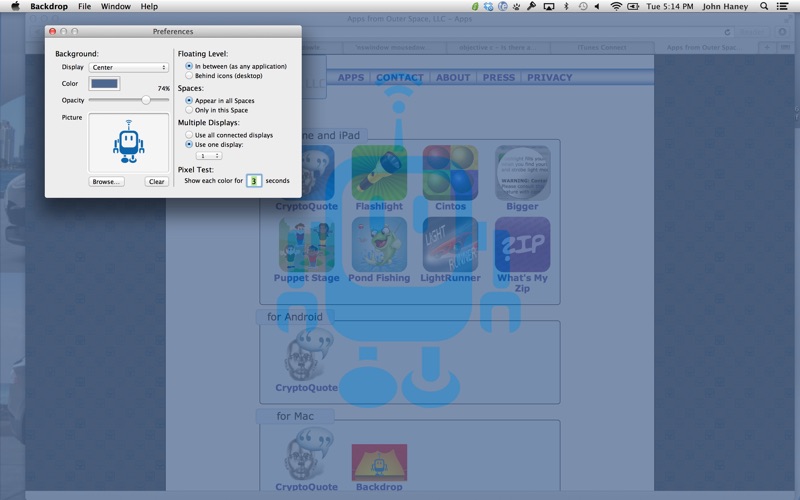Select Appear in all Spaces
800x500 pixels.
point(189,101)
